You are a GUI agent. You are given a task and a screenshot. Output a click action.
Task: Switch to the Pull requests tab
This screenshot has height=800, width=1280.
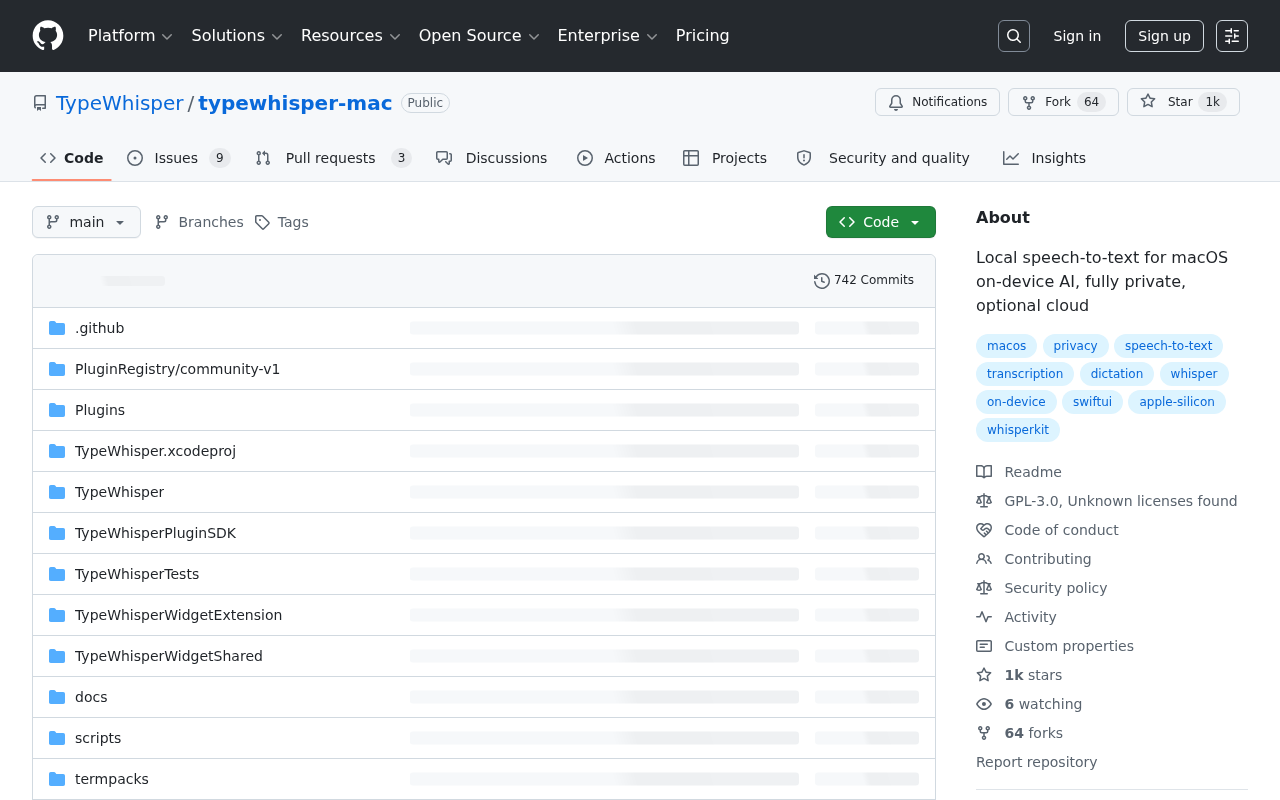point(333,158)
